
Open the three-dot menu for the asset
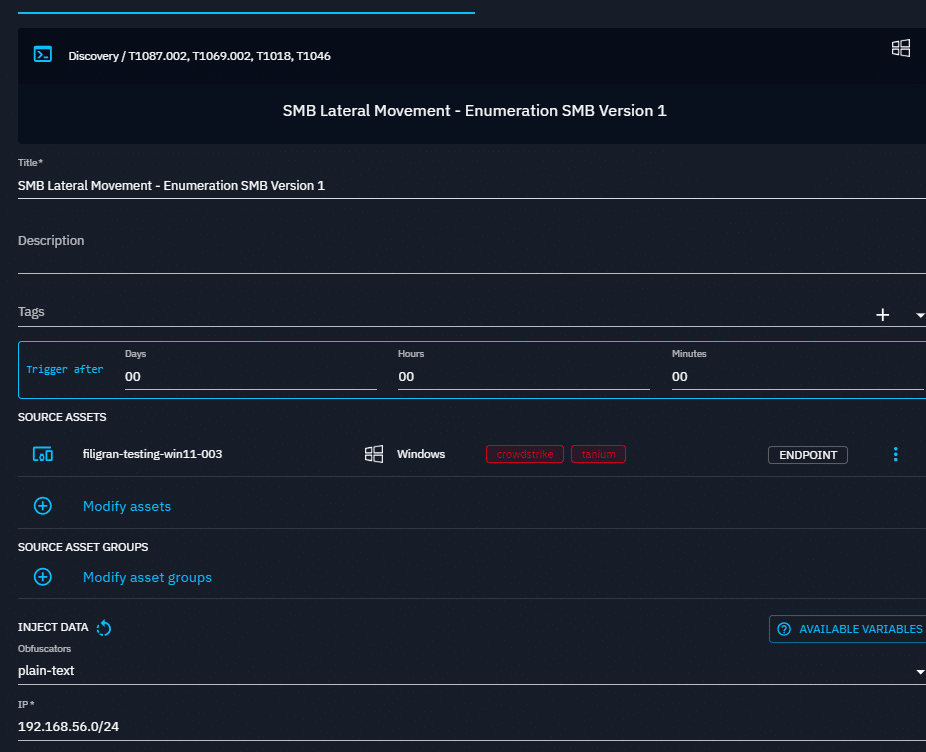tap(895, 454)
